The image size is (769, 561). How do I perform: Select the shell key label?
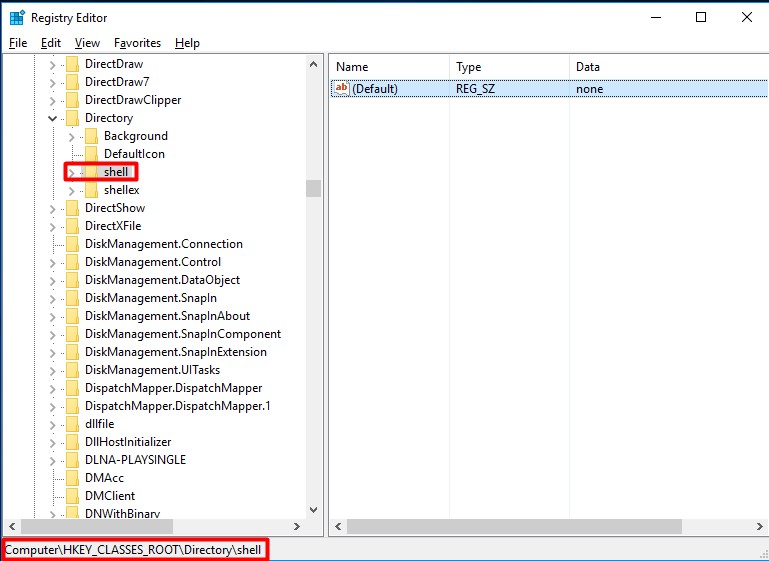tap(116, 172)
